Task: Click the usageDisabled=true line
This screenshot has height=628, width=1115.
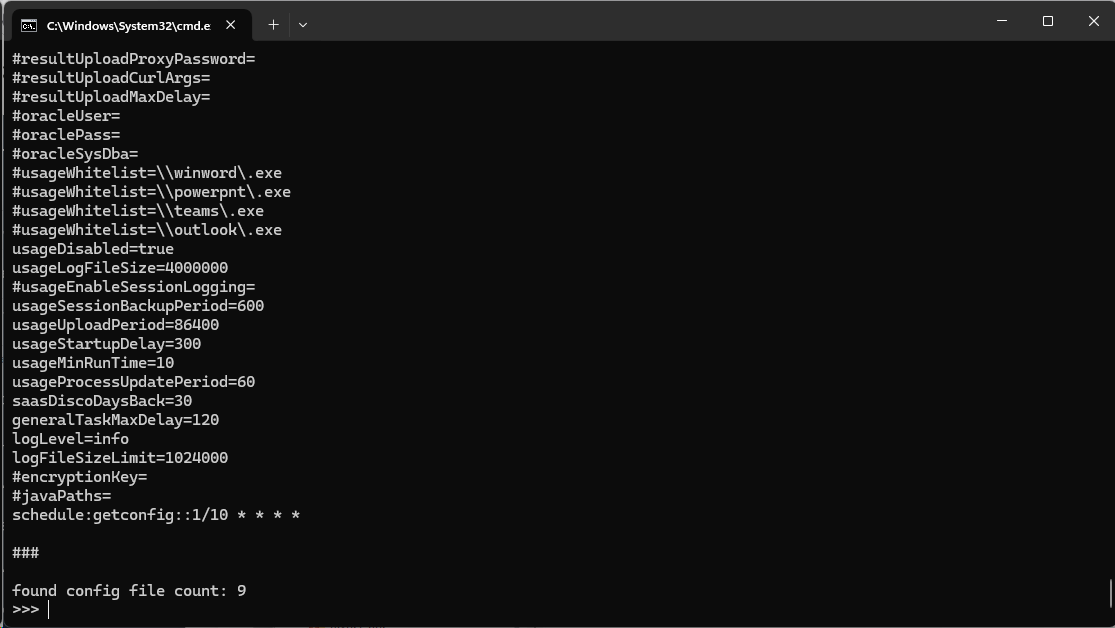Action: pyautogui.click(x=93, y=249)
